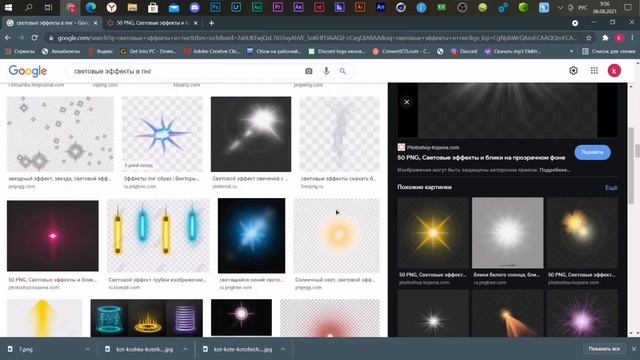The height and width of the screenshot is (360, 640).
Task: Open Microsoft Edge from the taskbar
Action: (x=91, y=7)
